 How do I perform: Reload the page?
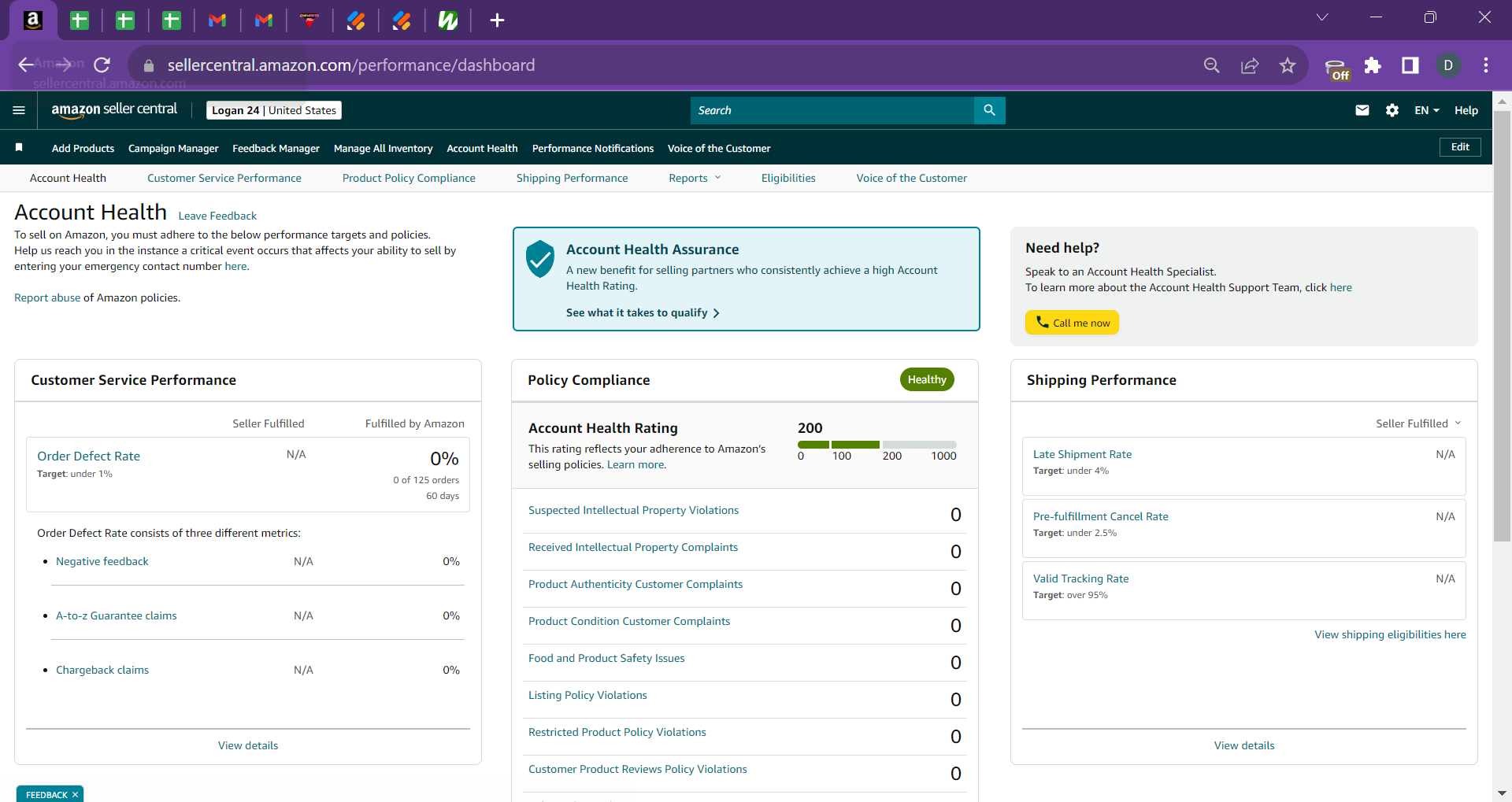click(102, 65)
